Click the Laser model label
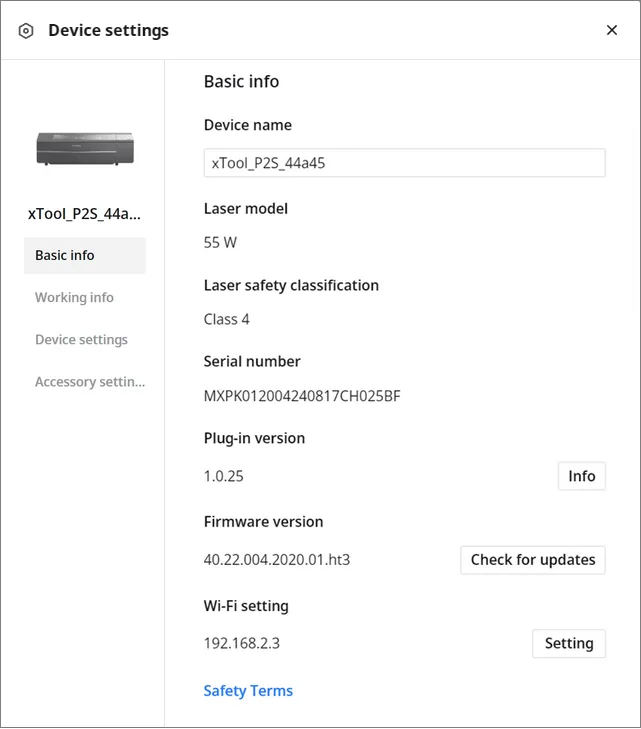Screen dimensions: 641x729 click(x=246, y=209)
